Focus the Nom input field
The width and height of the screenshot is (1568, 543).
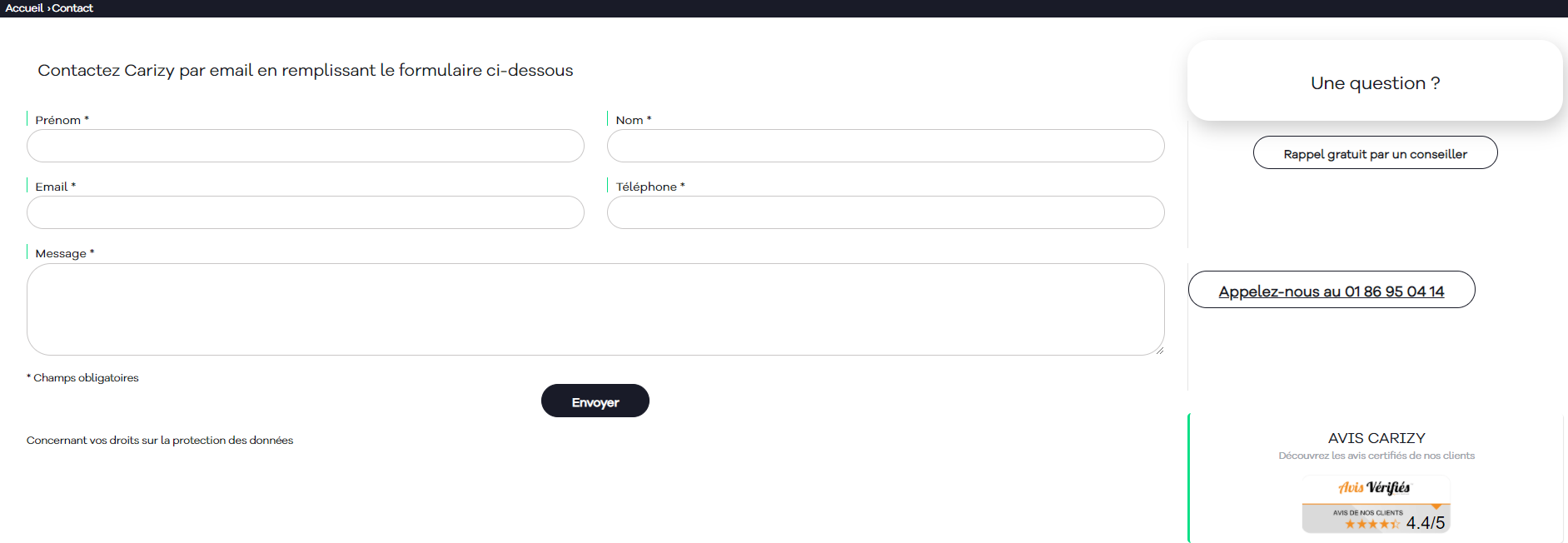click(886, 146)
